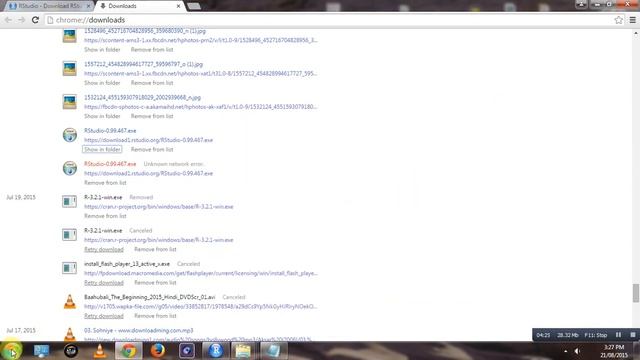Close the RStudio tab
This screenshot has width=640, height=360.
[88, 6]
